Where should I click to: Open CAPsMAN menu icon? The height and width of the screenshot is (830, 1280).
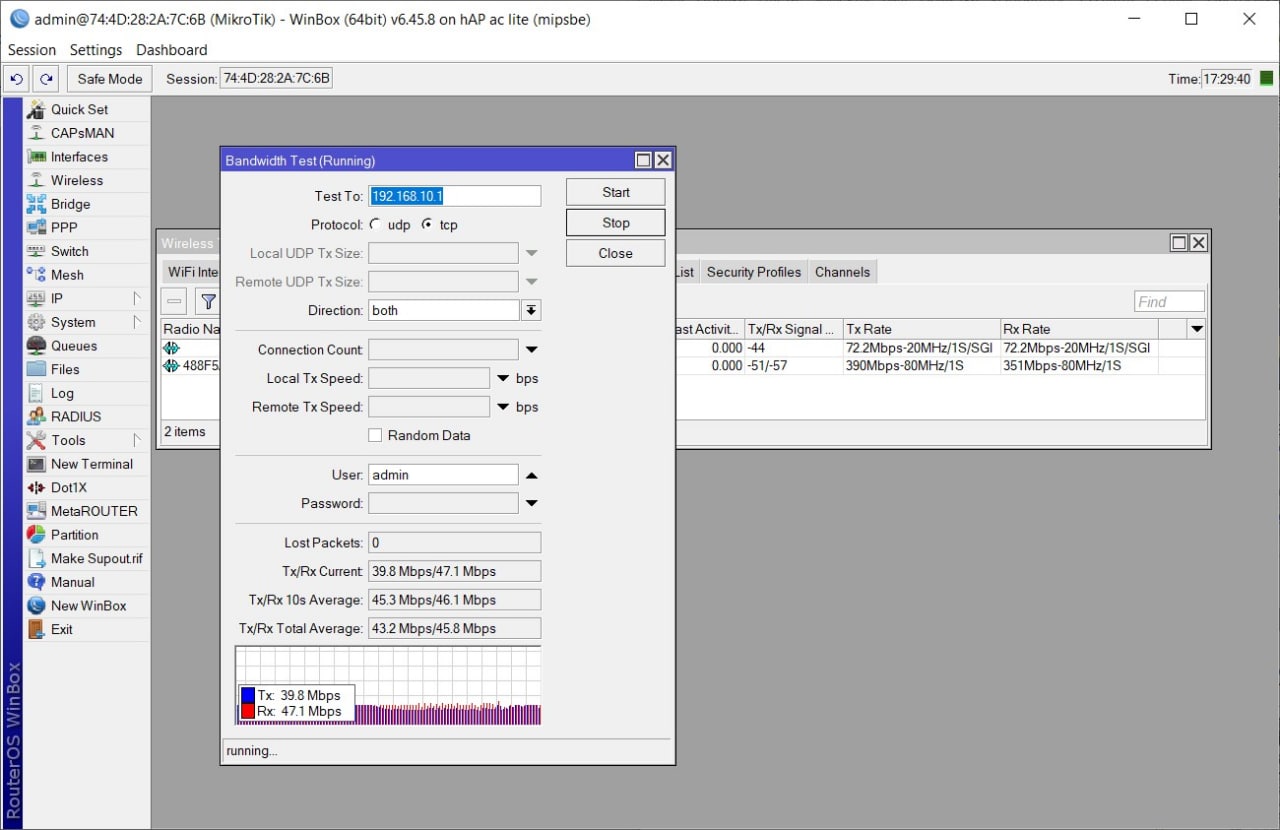pos(36,133)
